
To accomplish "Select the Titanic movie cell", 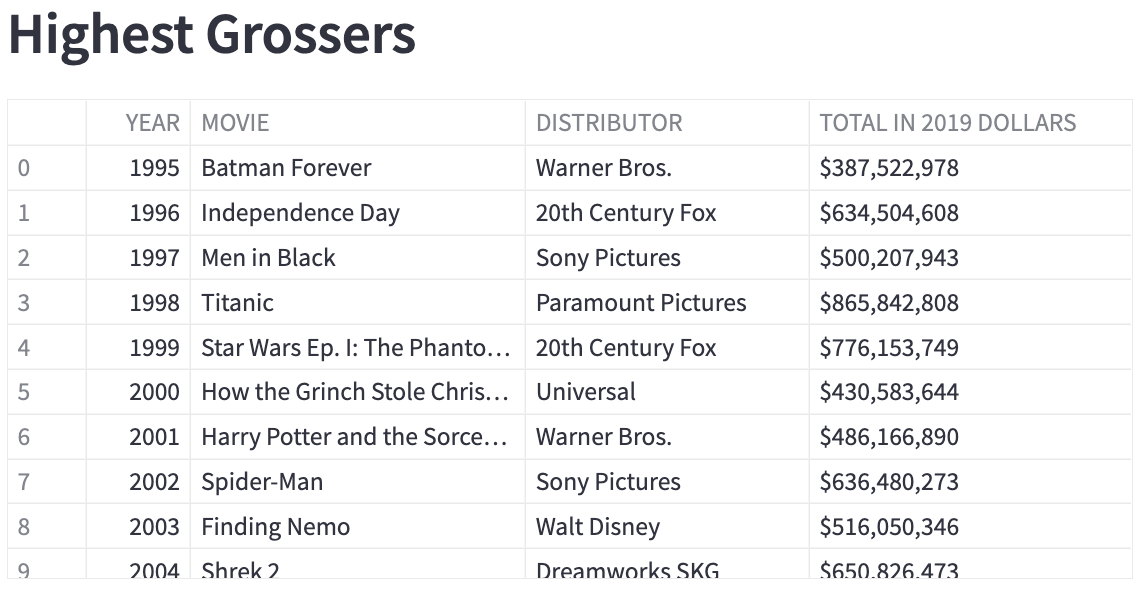I will (358, 302).
